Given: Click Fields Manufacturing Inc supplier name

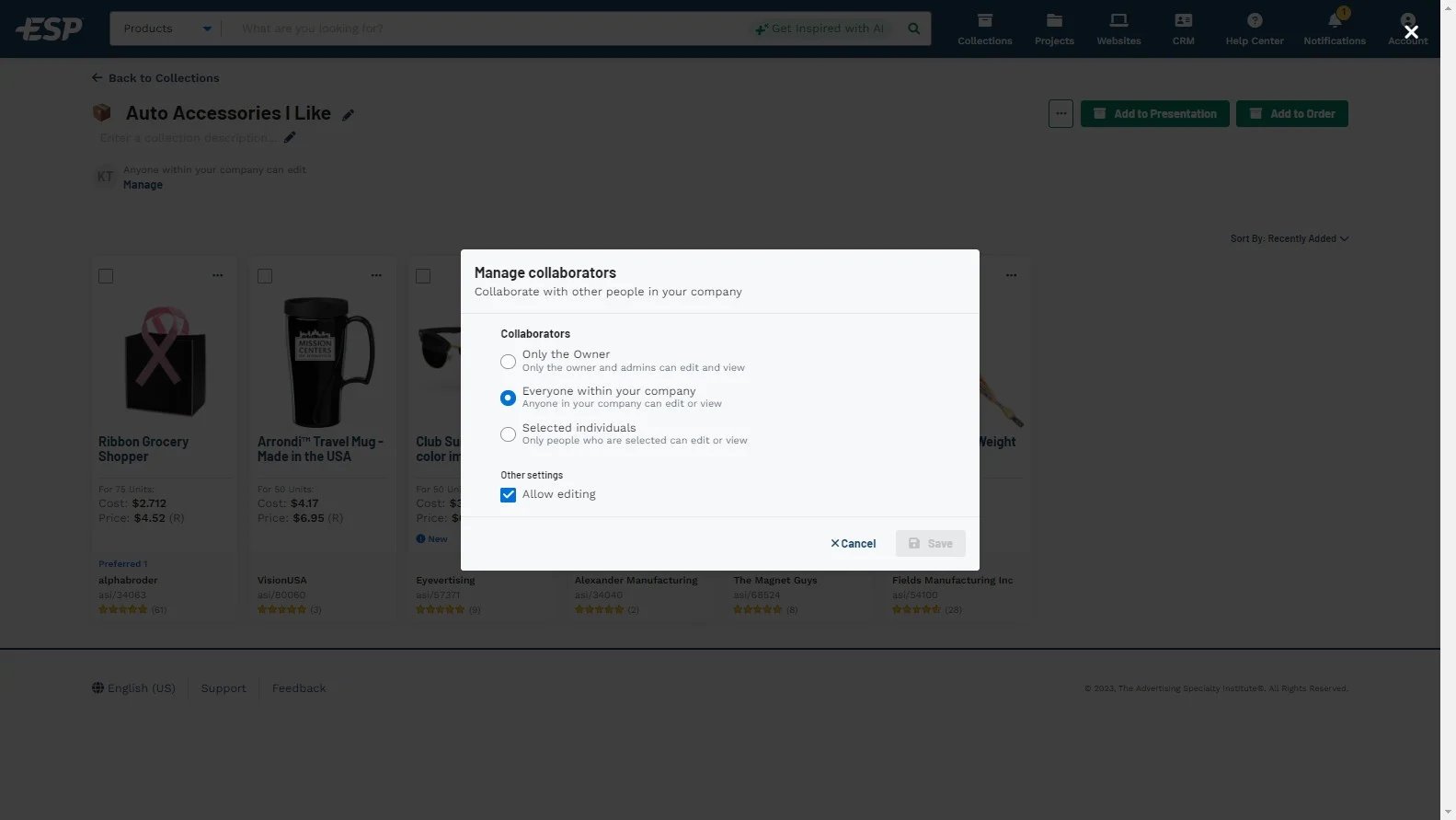Looking at the screenshot, I should coord(952,581).
